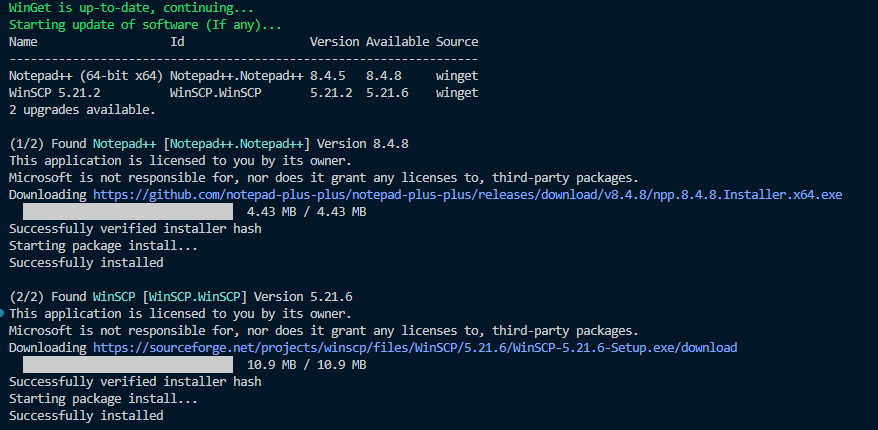The width and height of the screenshot is (878, 430).
Task: Click '4.43 MB / 4.43 MB' size text
Action: [x=306, y=212]
